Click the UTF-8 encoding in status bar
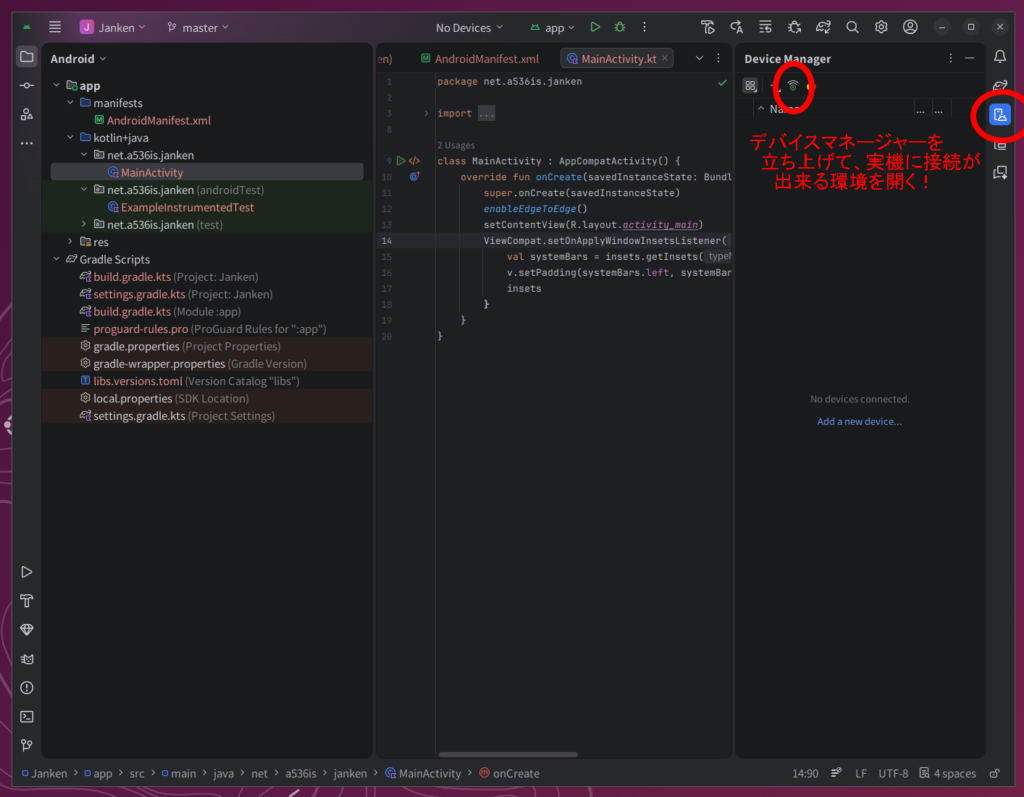Screen dimensions: 1024x797 click(x=893, y=773)
